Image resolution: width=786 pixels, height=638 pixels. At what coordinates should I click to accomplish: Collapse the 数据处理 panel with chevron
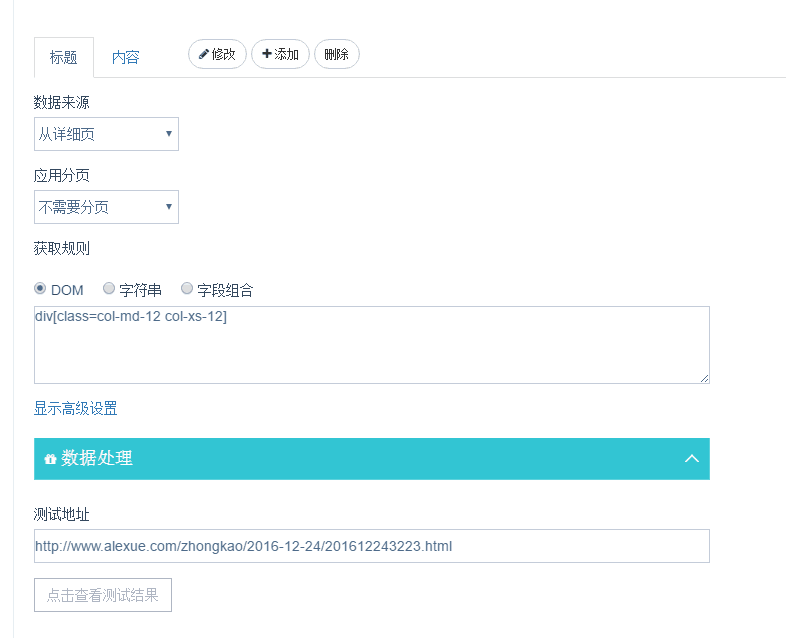tap(692, 458)
